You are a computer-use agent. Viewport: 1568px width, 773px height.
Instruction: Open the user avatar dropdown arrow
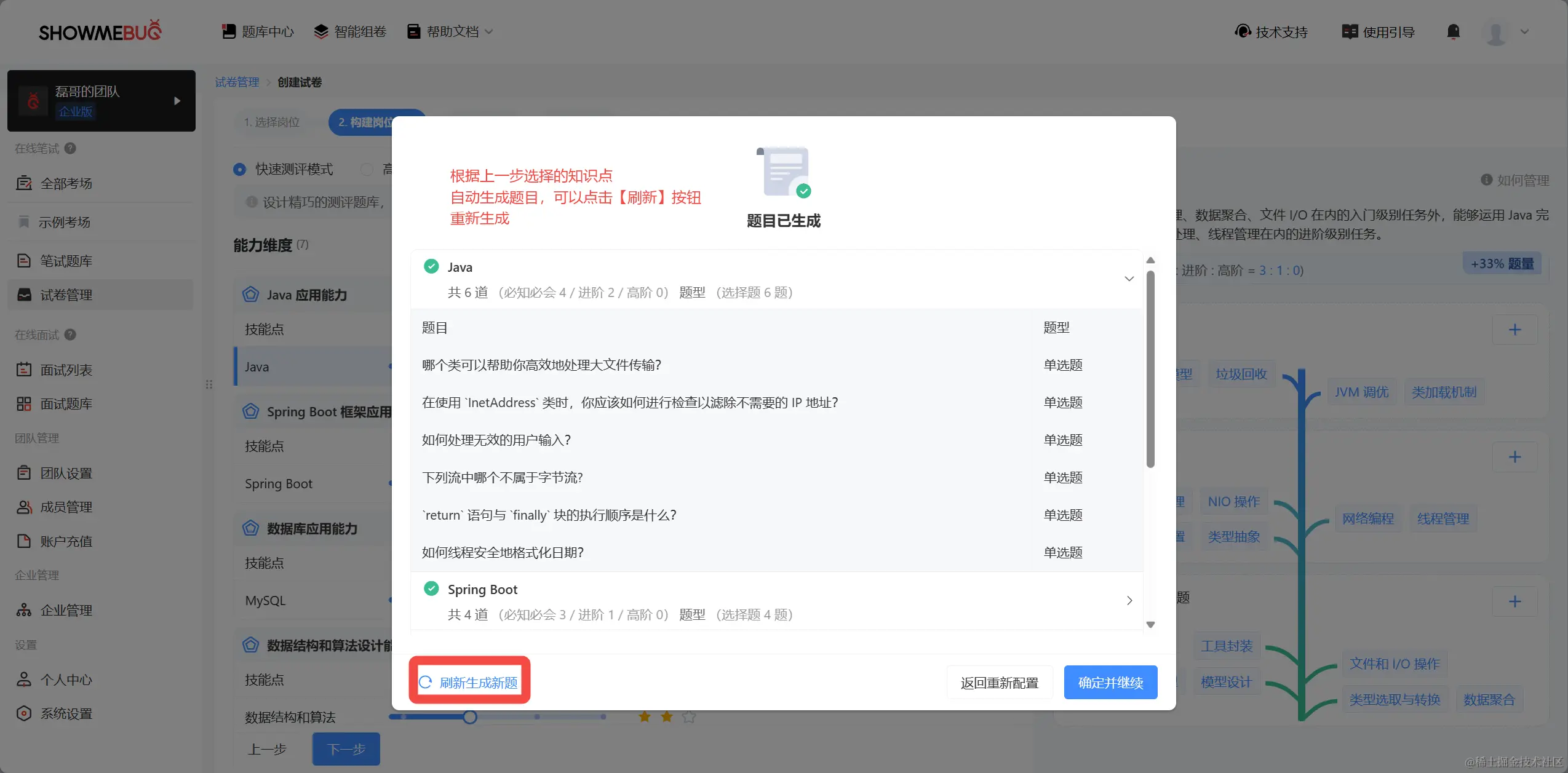point(1524,31)
